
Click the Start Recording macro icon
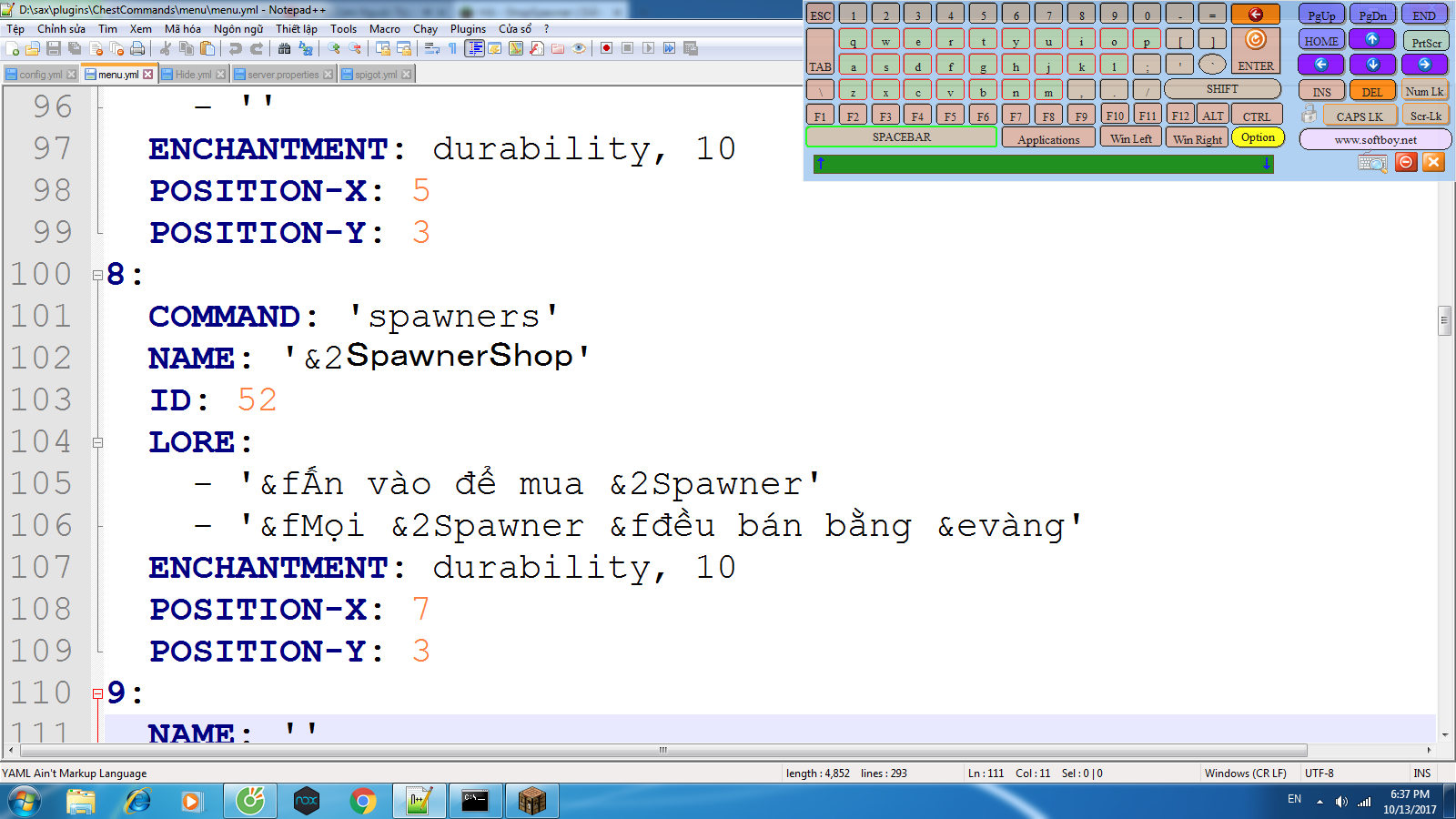click(607, 48)
